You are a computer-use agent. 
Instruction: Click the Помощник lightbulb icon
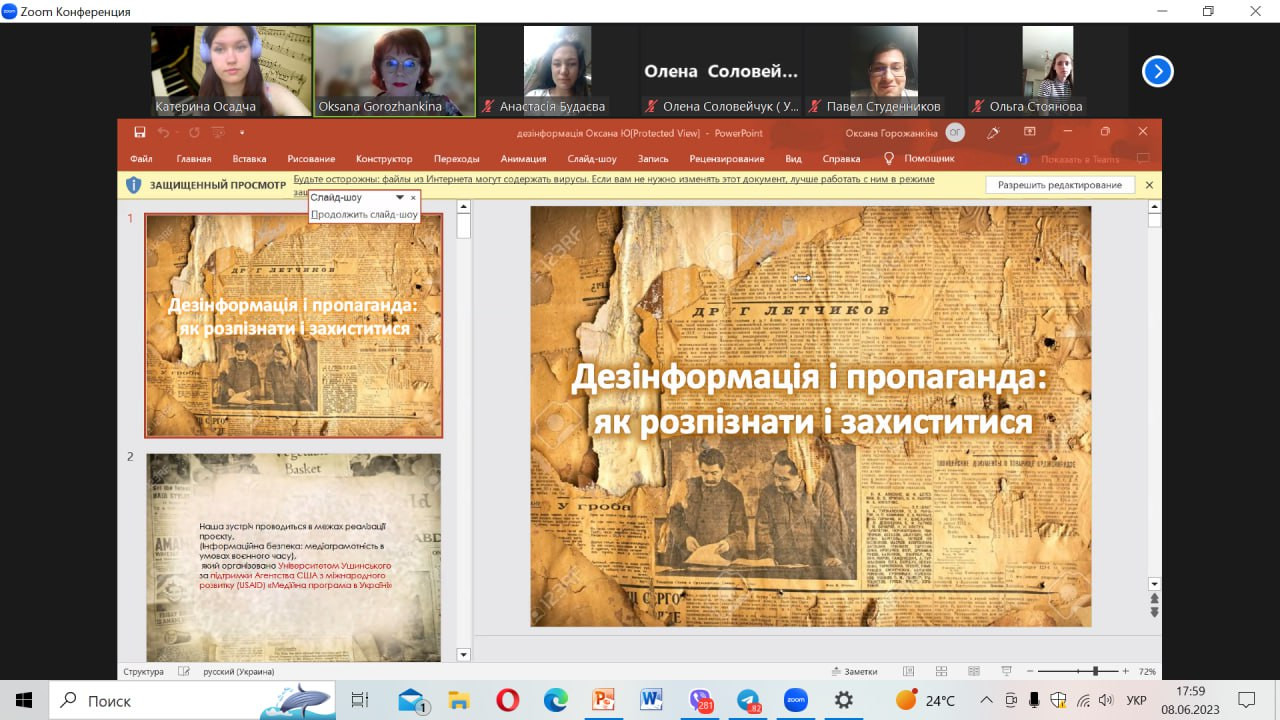click(x=888, y=158)
